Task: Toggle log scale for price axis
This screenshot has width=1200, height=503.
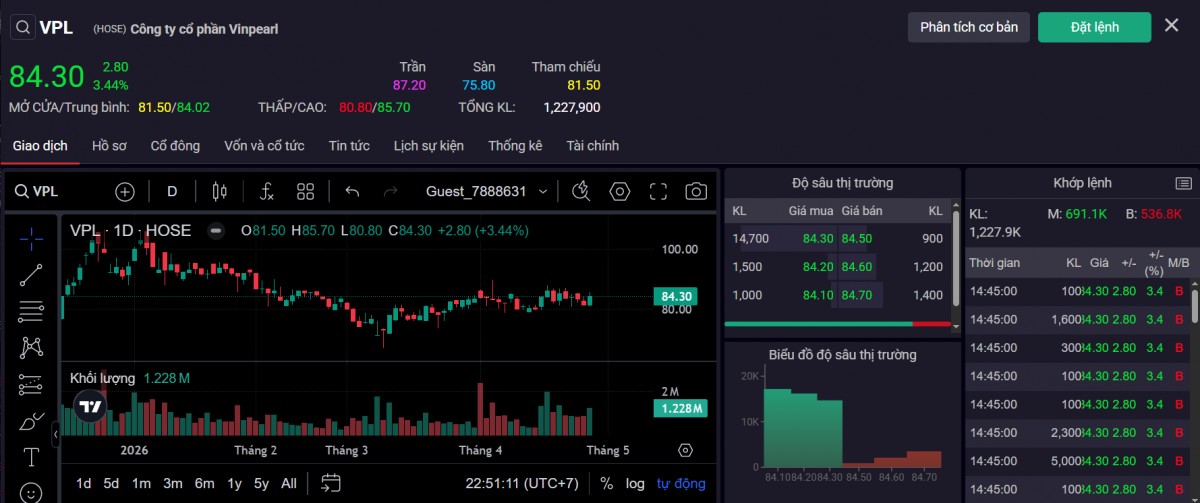Action: tap(635, 483)
